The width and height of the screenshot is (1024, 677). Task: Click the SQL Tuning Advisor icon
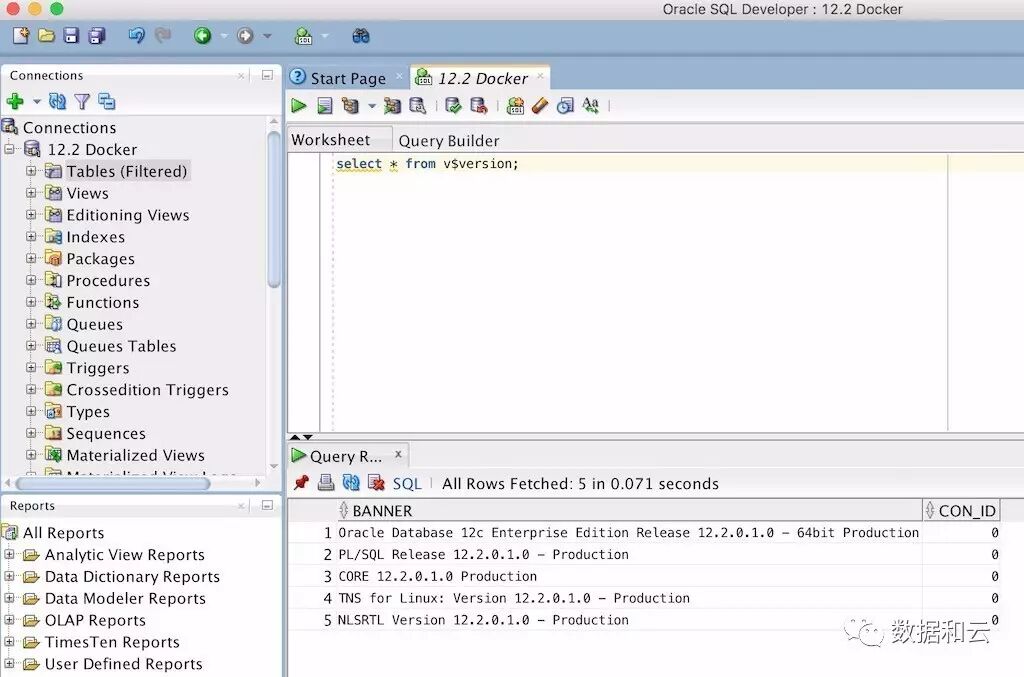point(417,105)
